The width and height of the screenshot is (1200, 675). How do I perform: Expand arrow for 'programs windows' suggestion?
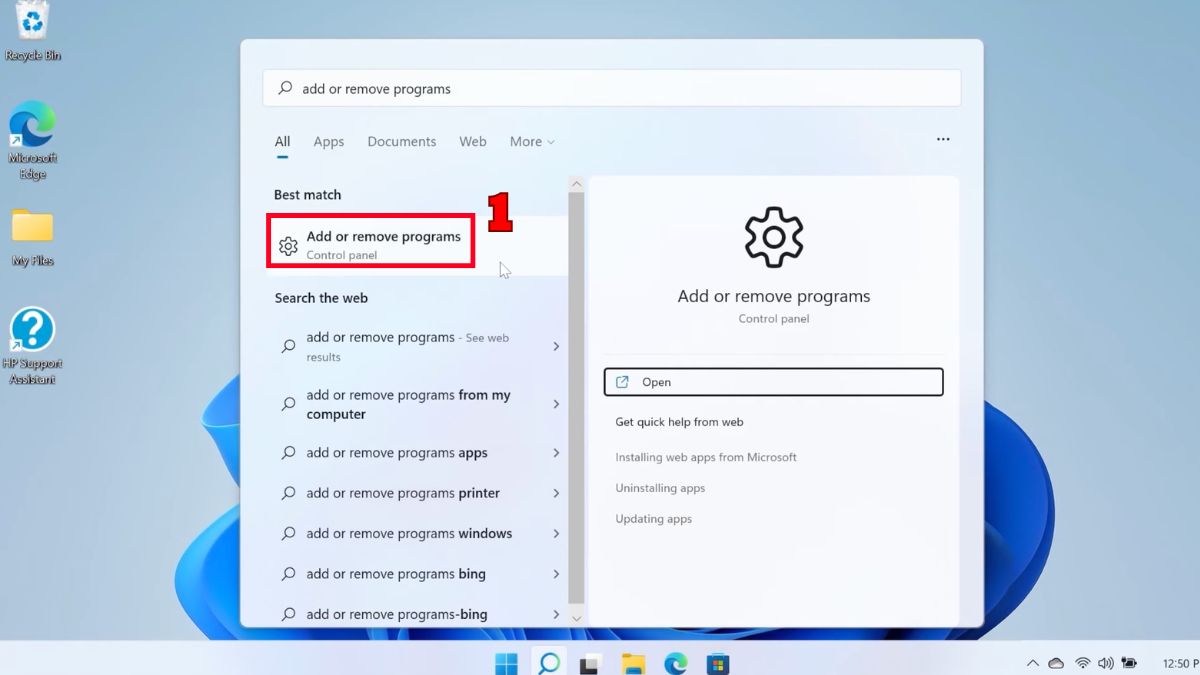coord(556,534)
